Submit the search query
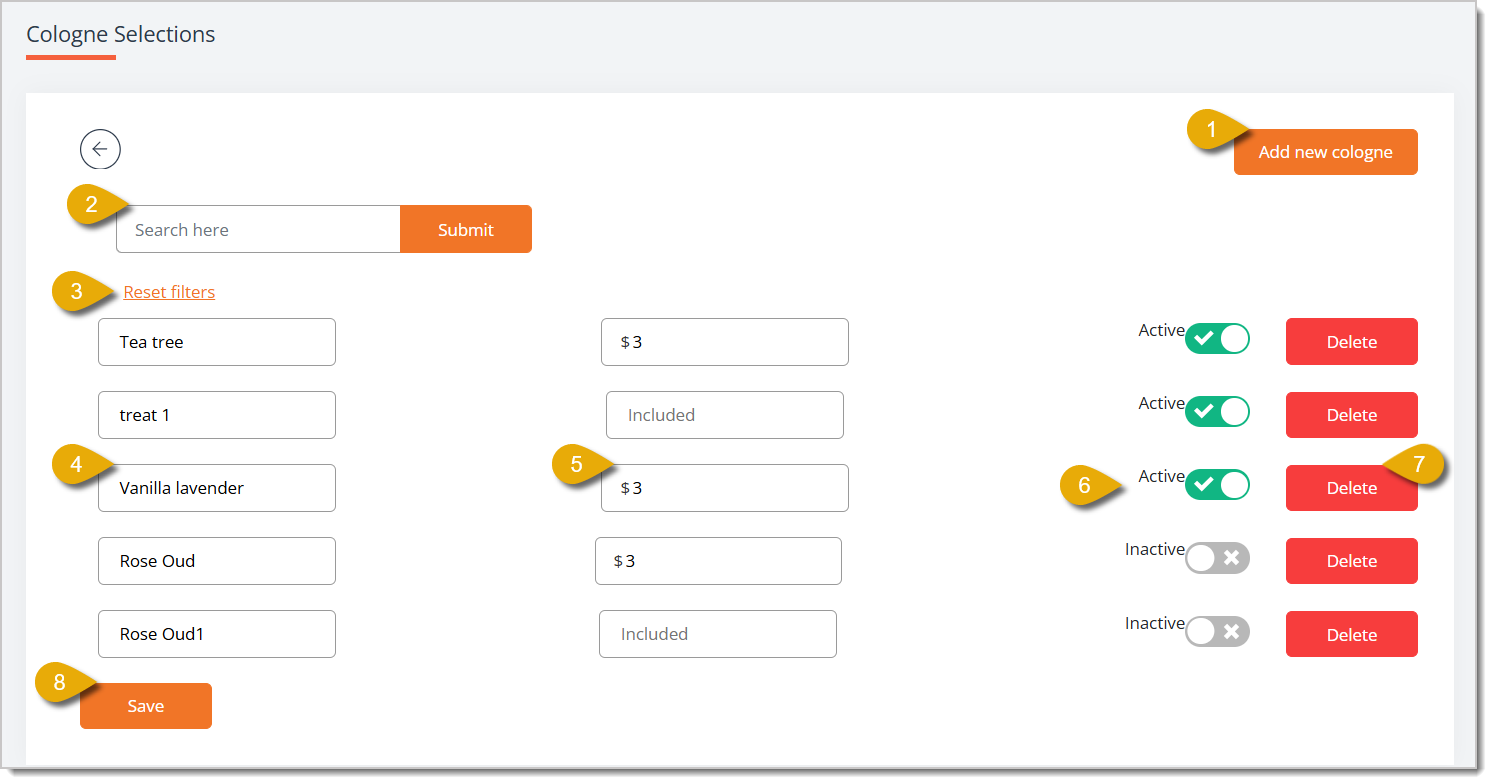This screenshot has width=1492, height=784. (466, 229)
